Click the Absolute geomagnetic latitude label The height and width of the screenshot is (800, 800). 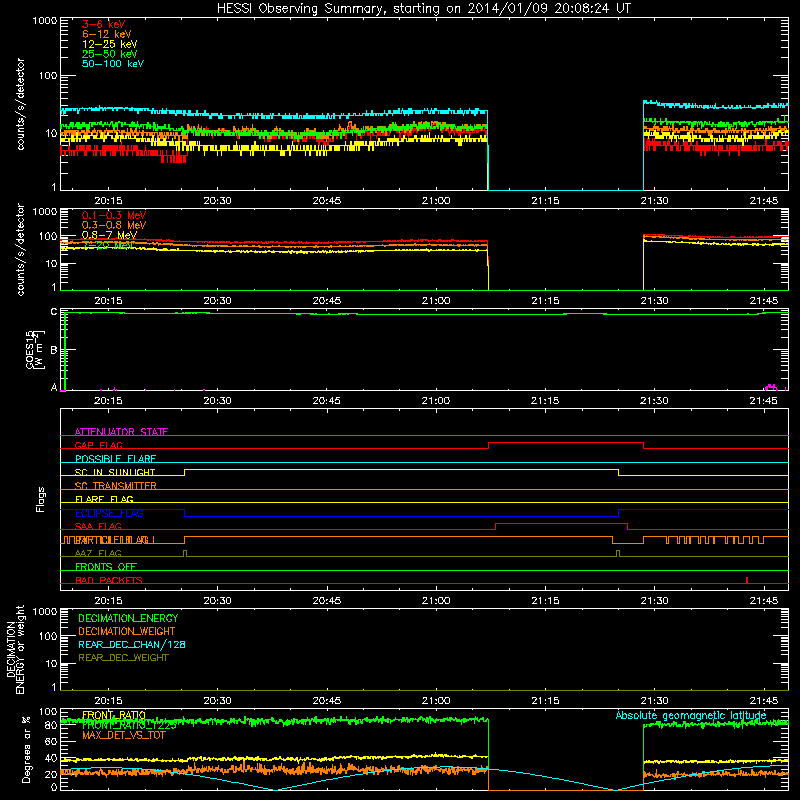691,716
